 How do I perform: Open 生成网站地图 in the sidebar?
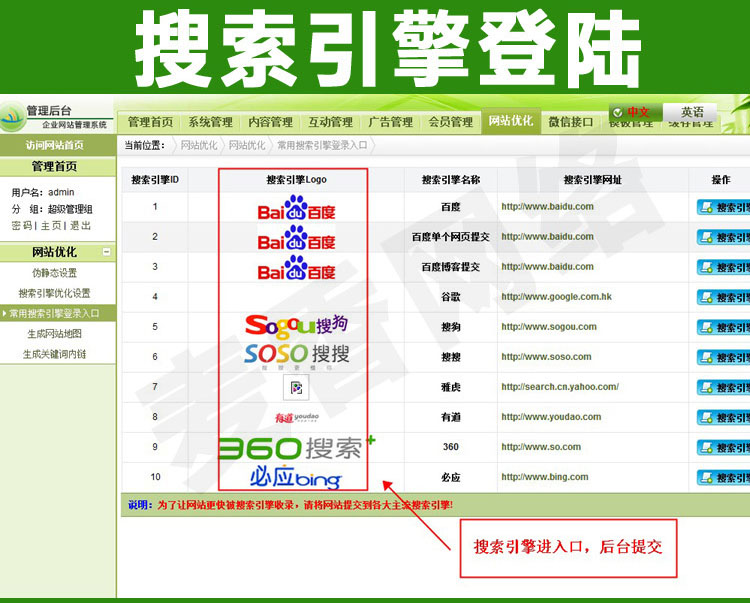click(x=55, y=334)
